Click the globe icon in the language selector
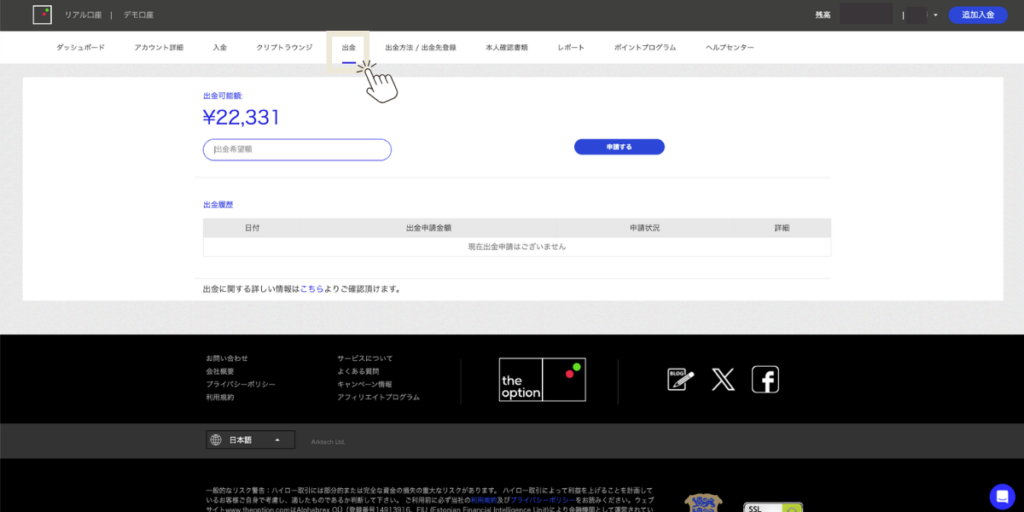The height and width of the screenshot is (512, 1024). pos(216,440)
